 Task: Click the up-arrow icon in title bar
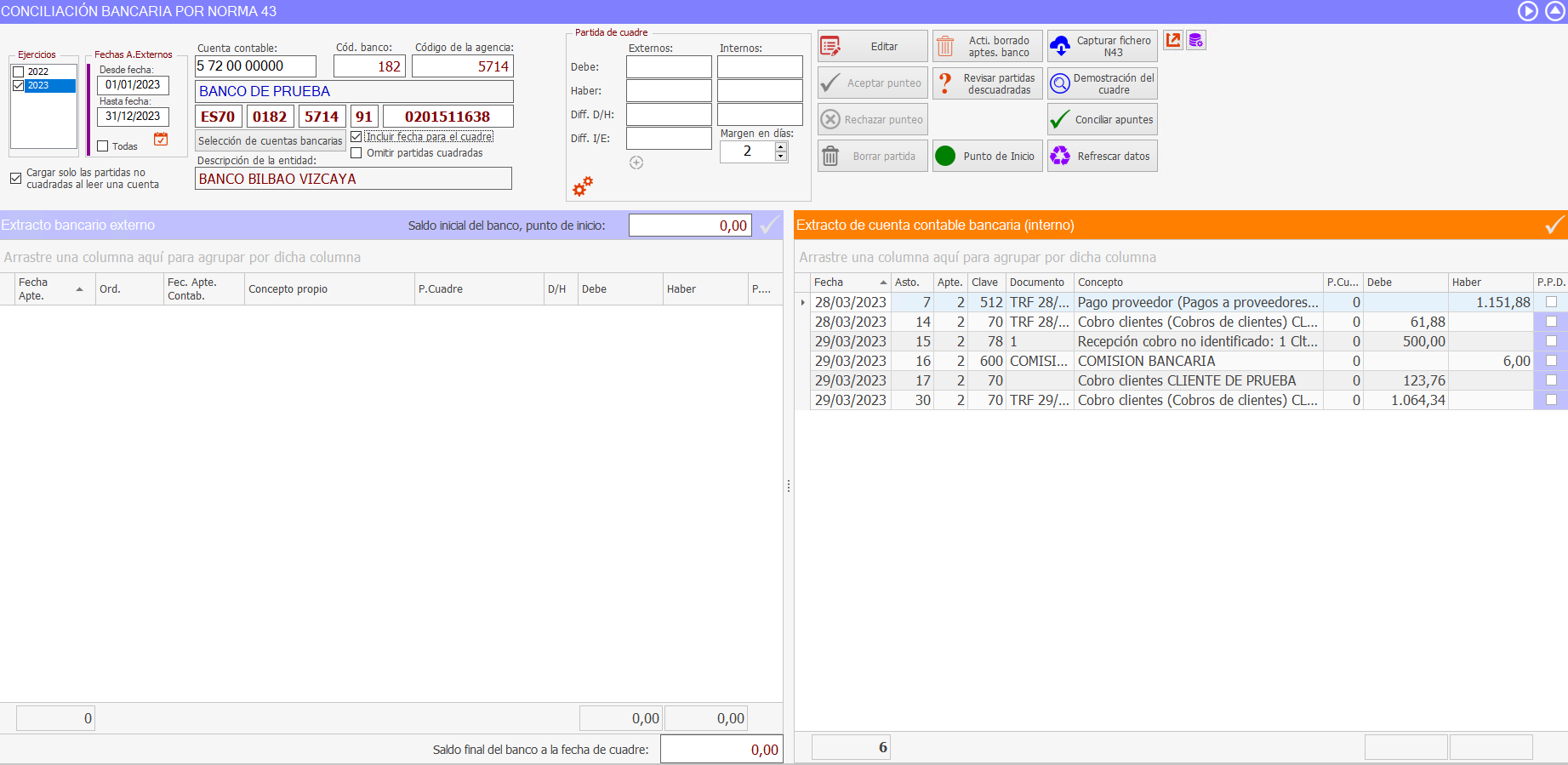tap(1555, 11)
